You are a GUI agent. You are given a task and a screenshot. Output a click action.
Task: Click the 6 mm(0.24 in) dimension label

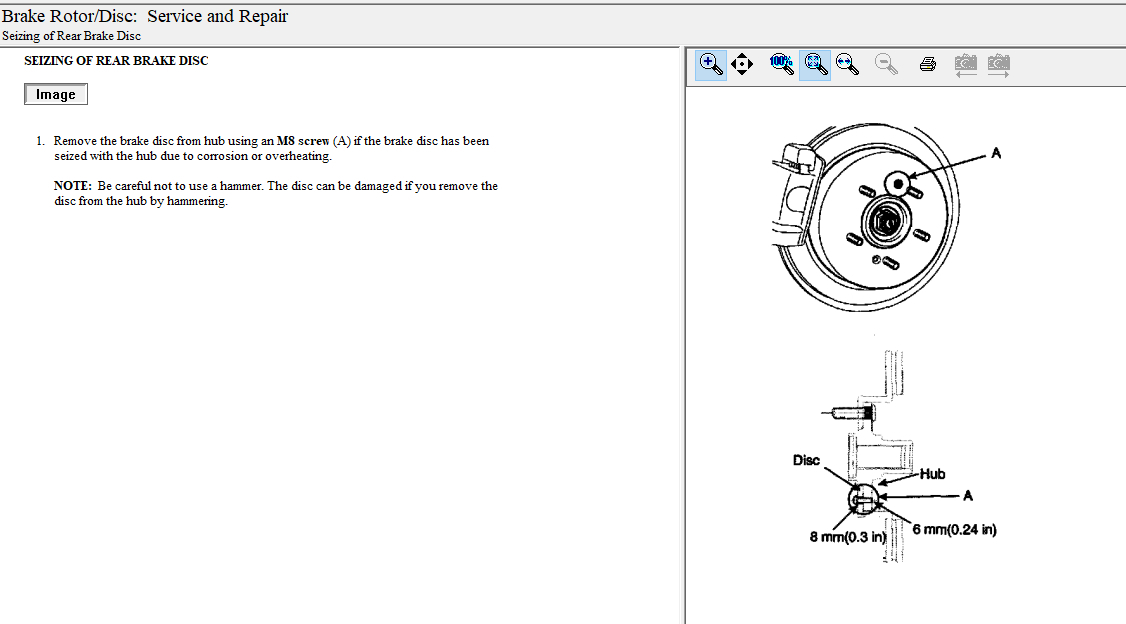(954, 529)
